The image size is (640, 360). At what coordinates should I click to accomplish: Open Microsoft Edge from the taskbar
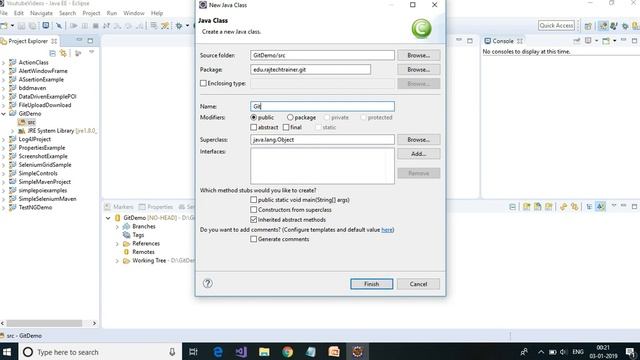coord(218,352)
